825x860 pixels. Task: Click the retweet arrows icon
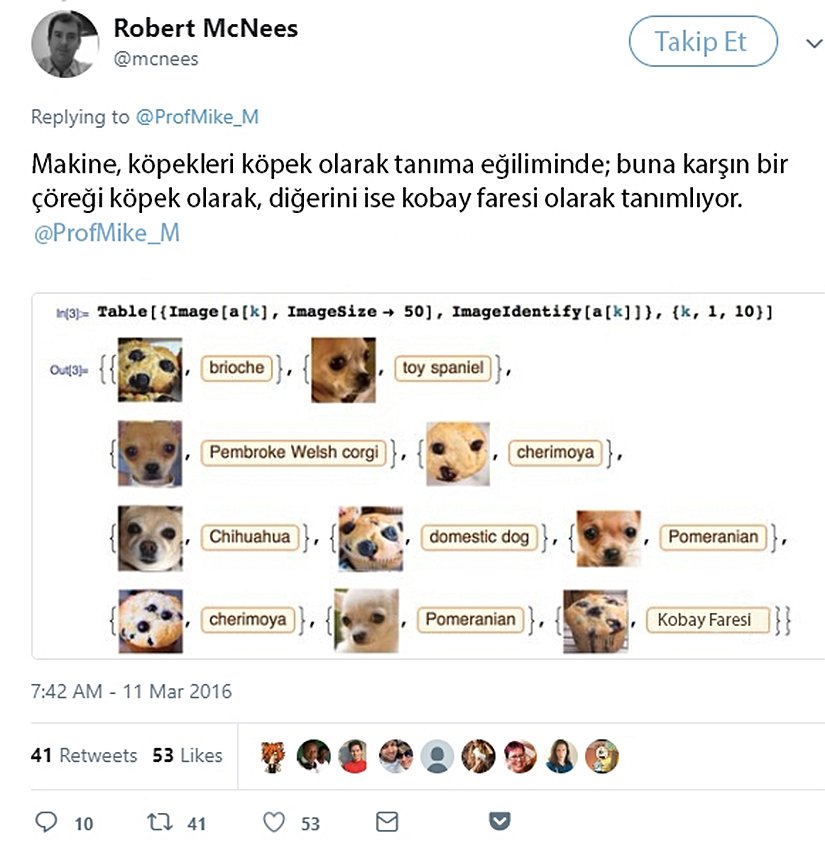162,823
